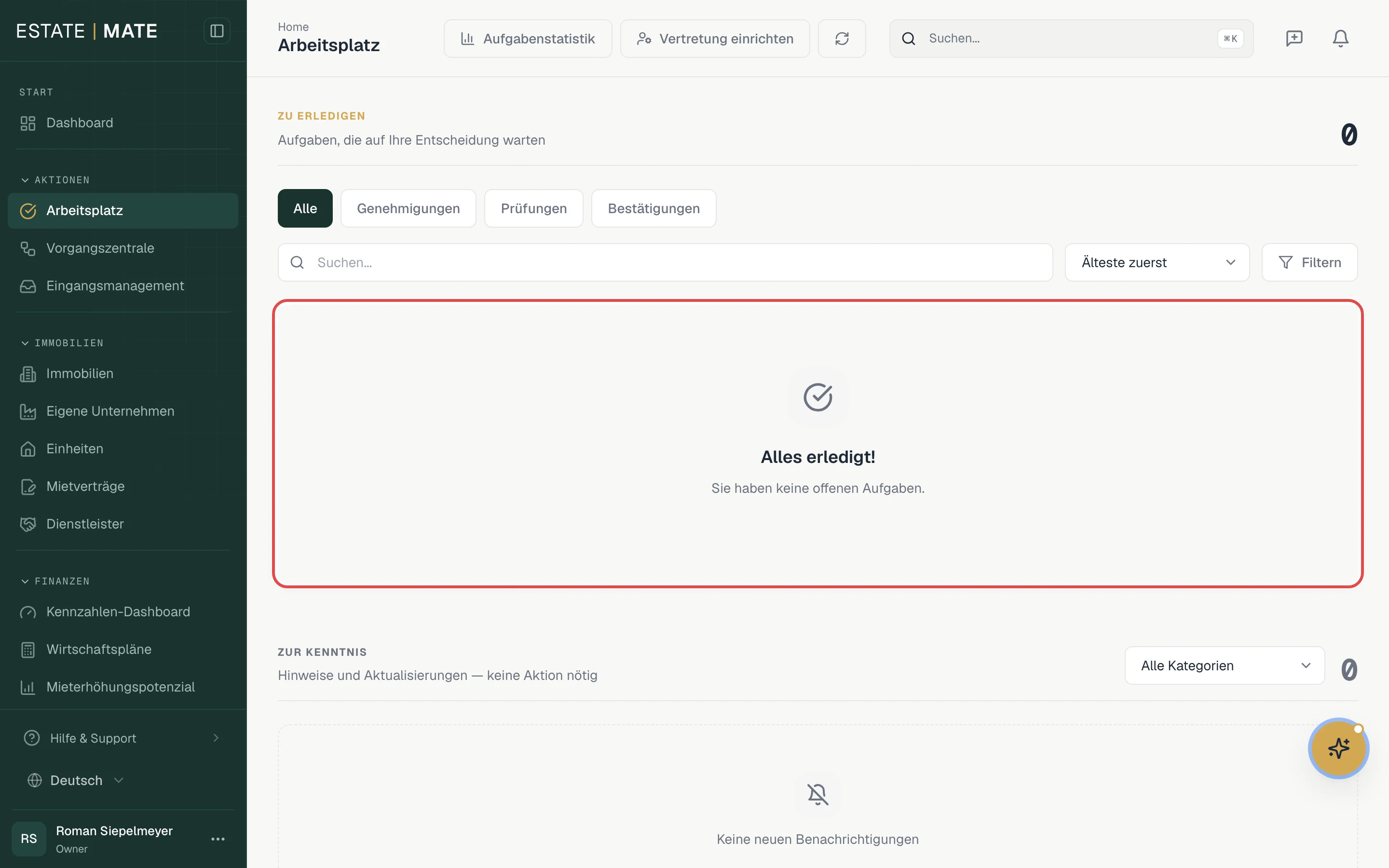Viewport: 1389px width, 868px height.
Task: Switch to the Genehmigungen tab
Action: pos(408,208)
